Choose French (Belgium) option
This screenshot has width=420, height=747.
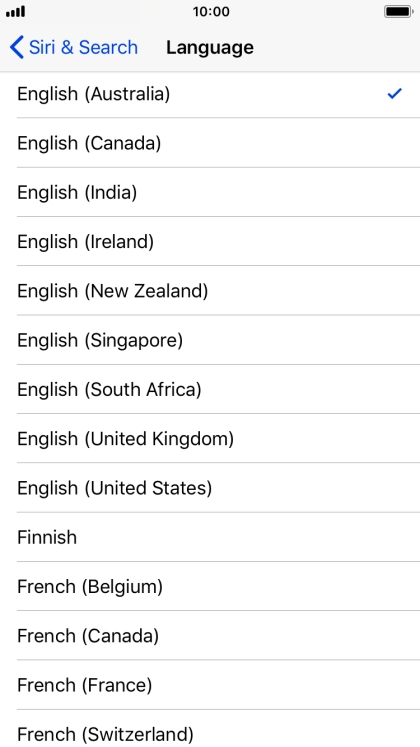210,586
